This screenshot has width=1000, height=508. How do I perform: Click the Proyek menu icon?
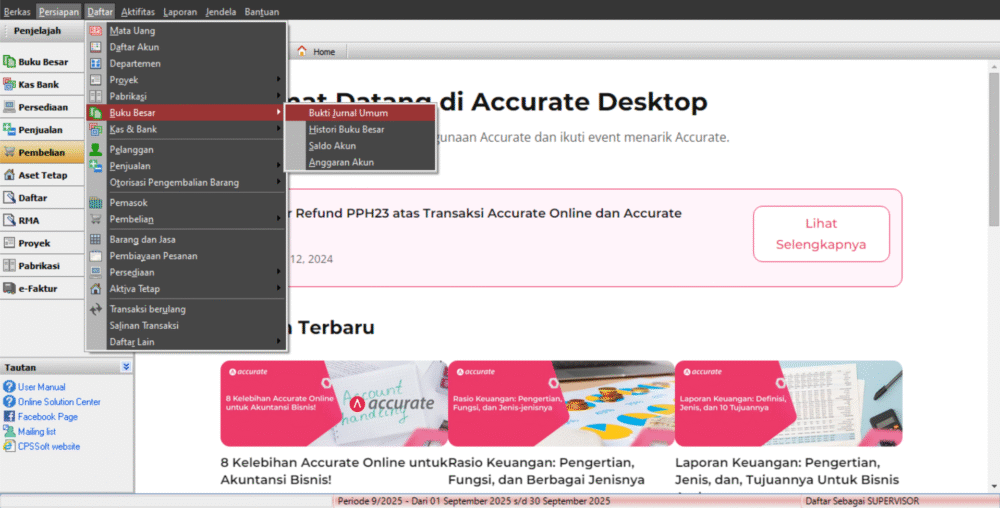pos(96,80)
